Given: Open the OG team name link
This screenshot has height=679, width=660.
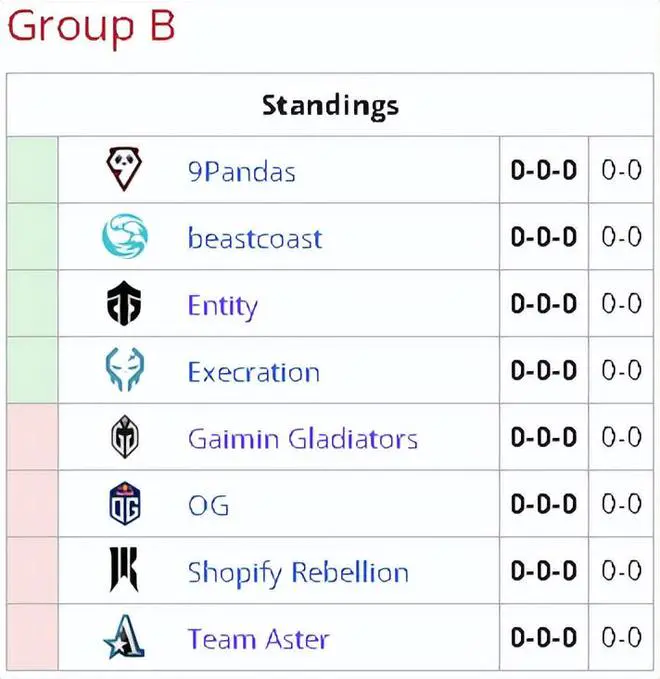Looking at the screenshot, I should coord(208,505).
